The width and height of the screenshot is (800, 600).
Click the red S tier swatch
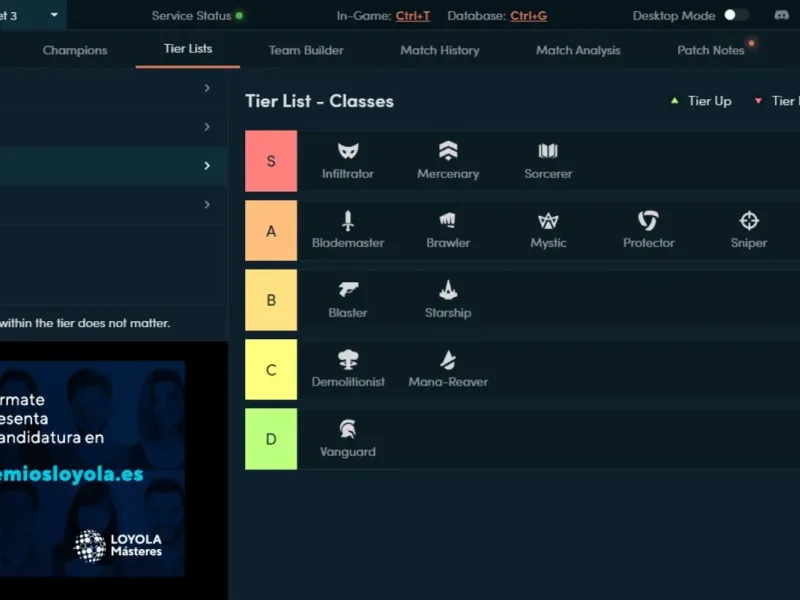pos(271,161)
